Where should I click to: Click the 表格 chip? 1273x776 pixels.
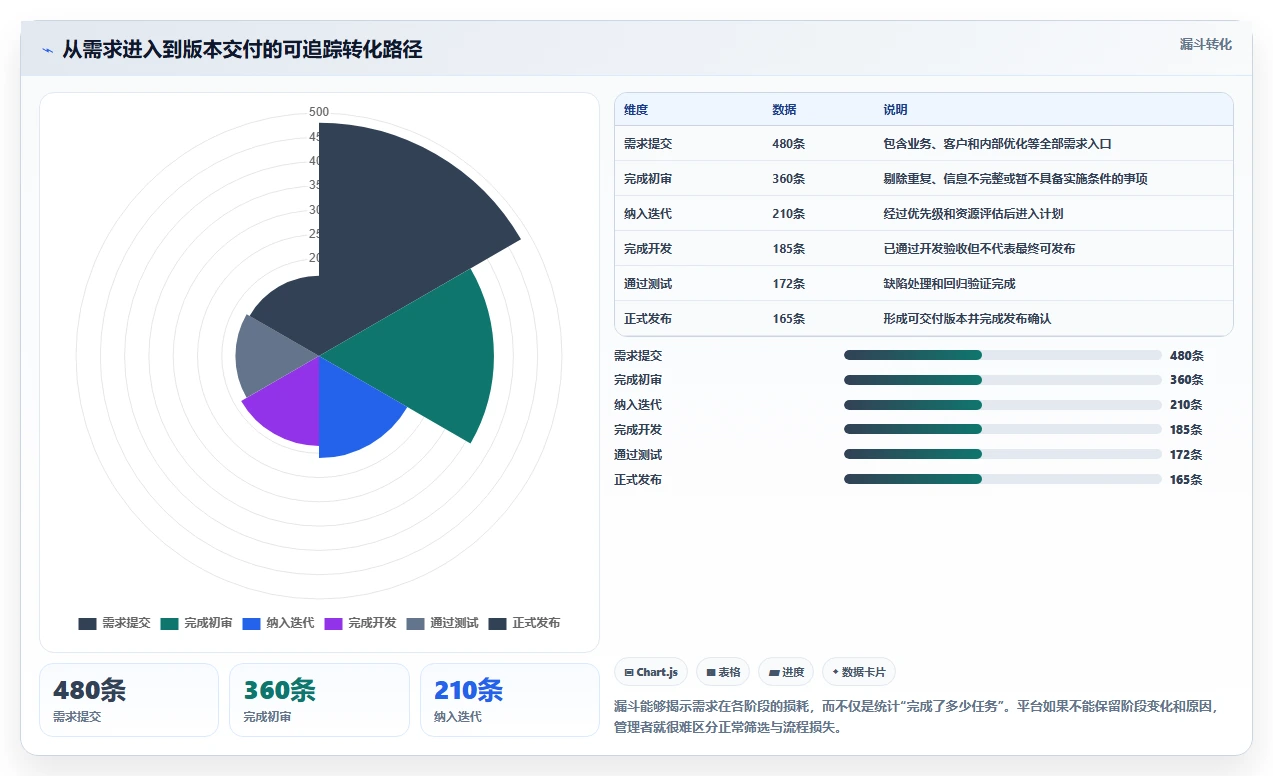[x=723, y=672]
